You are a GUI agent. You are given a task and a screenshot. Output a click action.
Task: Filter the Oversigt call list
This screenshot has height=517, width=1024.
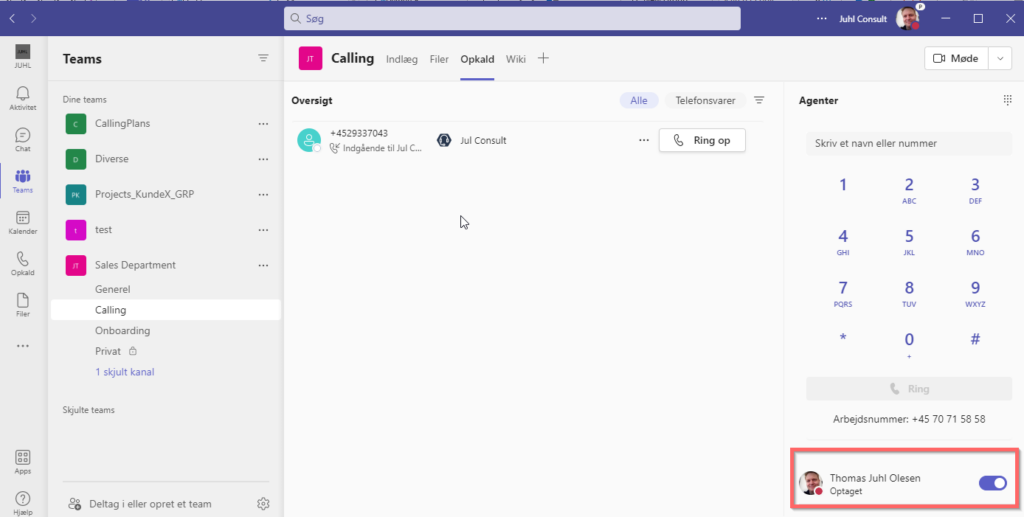[x=759, y=101]
